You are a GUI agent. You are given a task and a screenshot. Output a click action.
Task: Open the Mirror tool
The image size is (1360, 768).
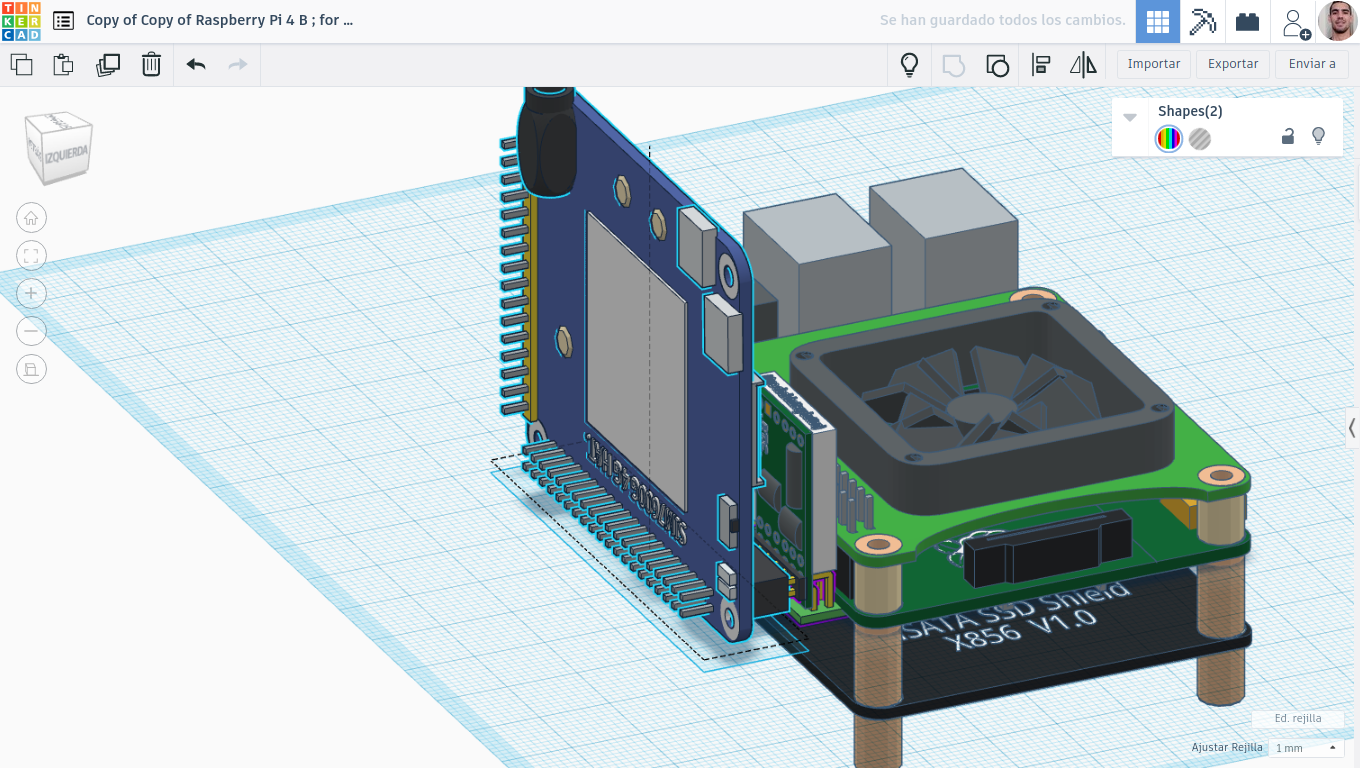coord(1083,65)
